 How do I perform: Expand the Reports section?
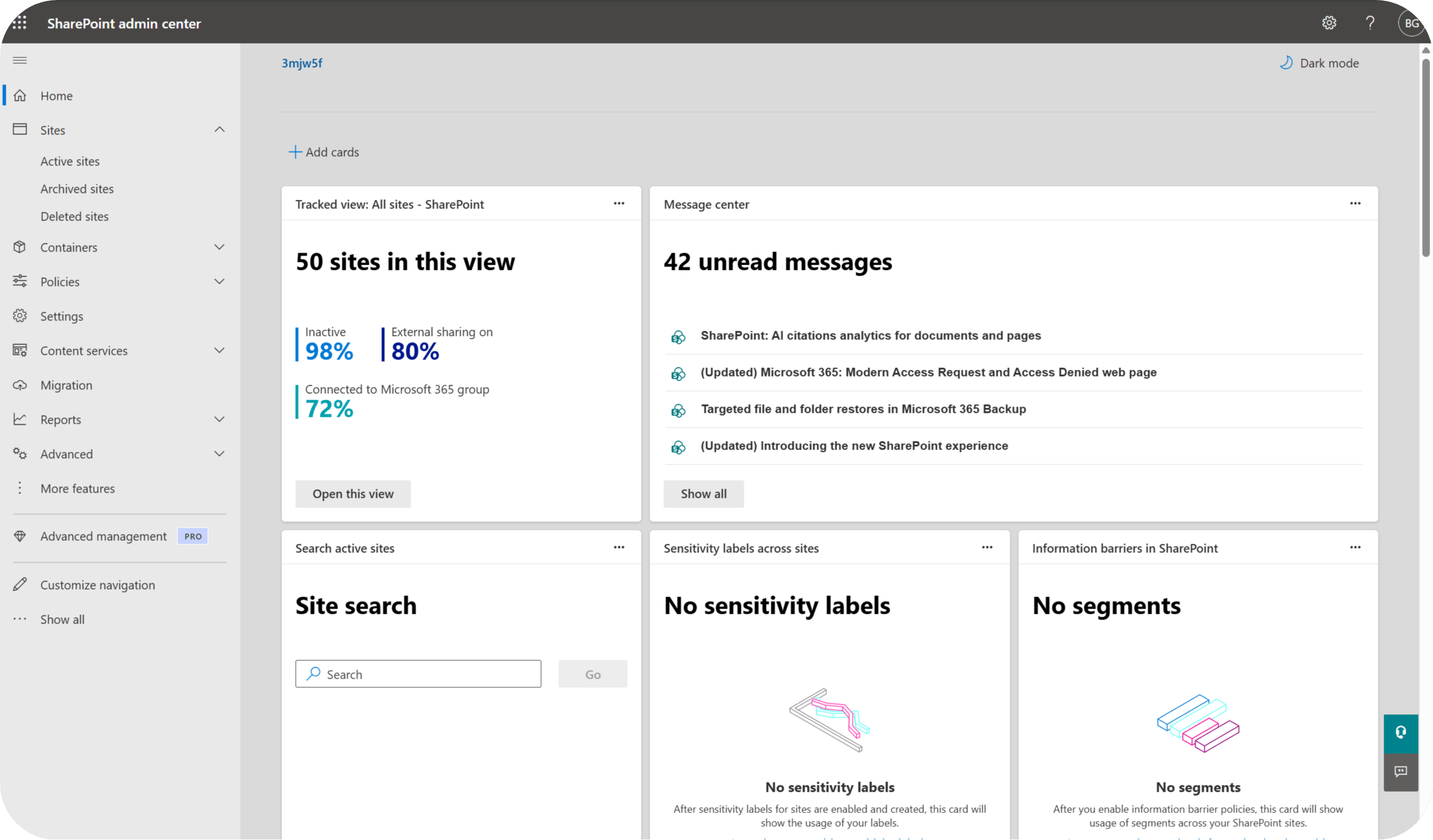(x=219, y=419)
